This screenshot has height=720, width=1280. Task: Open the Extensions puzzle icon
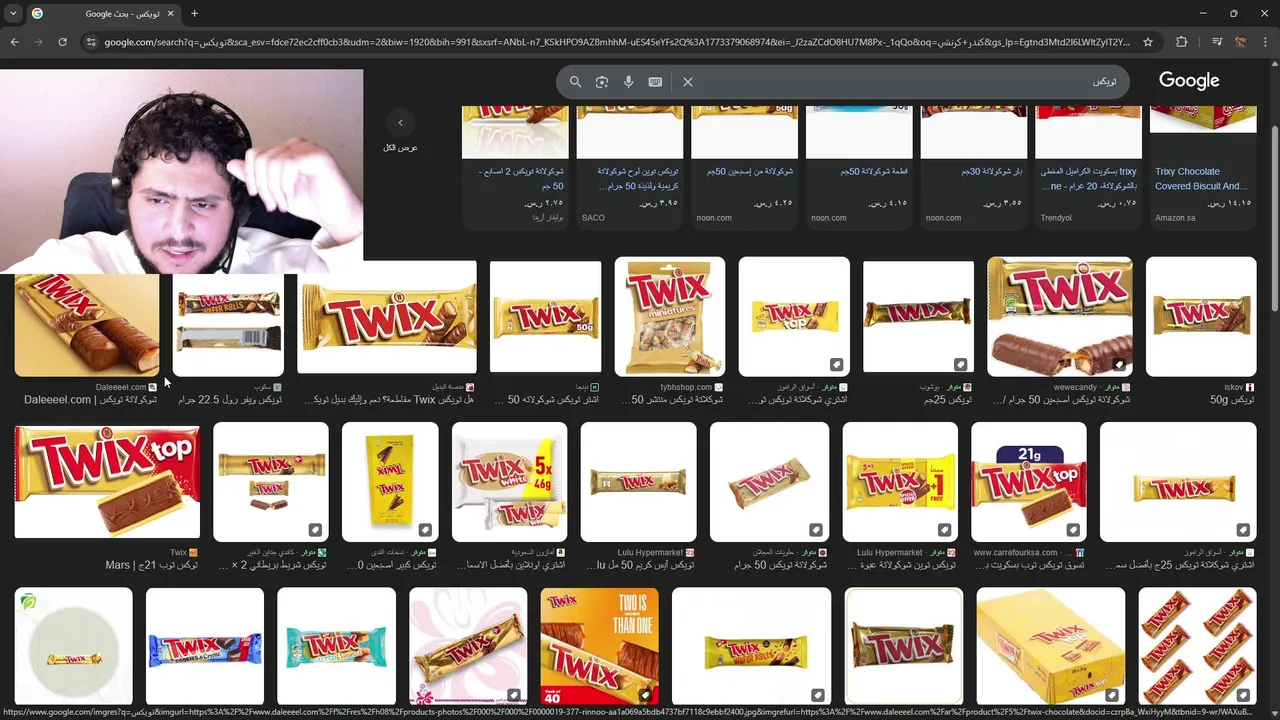(x=1182, y=42)
